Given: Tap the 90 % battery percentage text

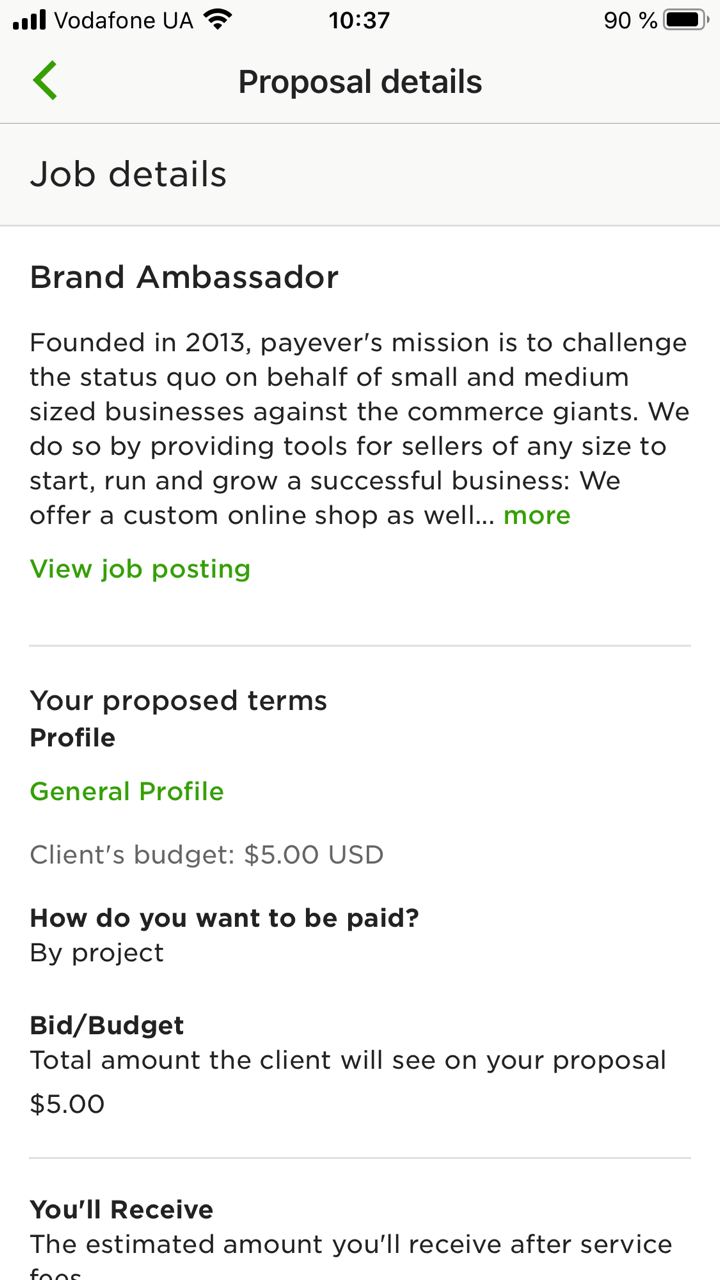Looking at the screenshot, I should (630, 20).
